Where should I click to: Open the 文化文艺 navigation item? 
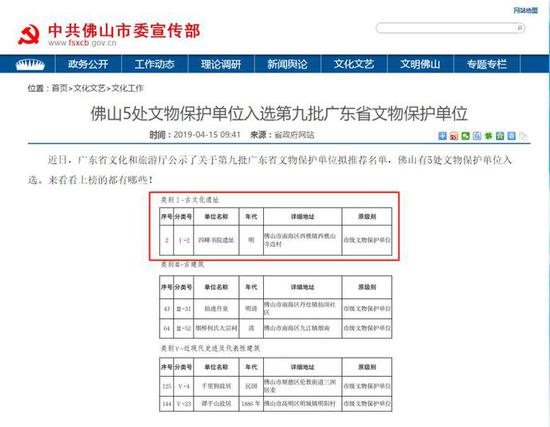pyautogui.click(x=354, y=64)
